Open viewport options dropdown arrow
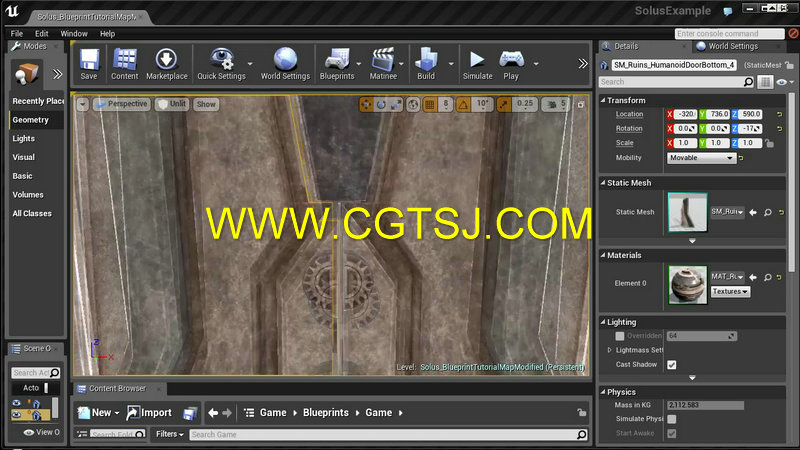The image size is (800, 450). pyautogui.click(x=83, y=105)
